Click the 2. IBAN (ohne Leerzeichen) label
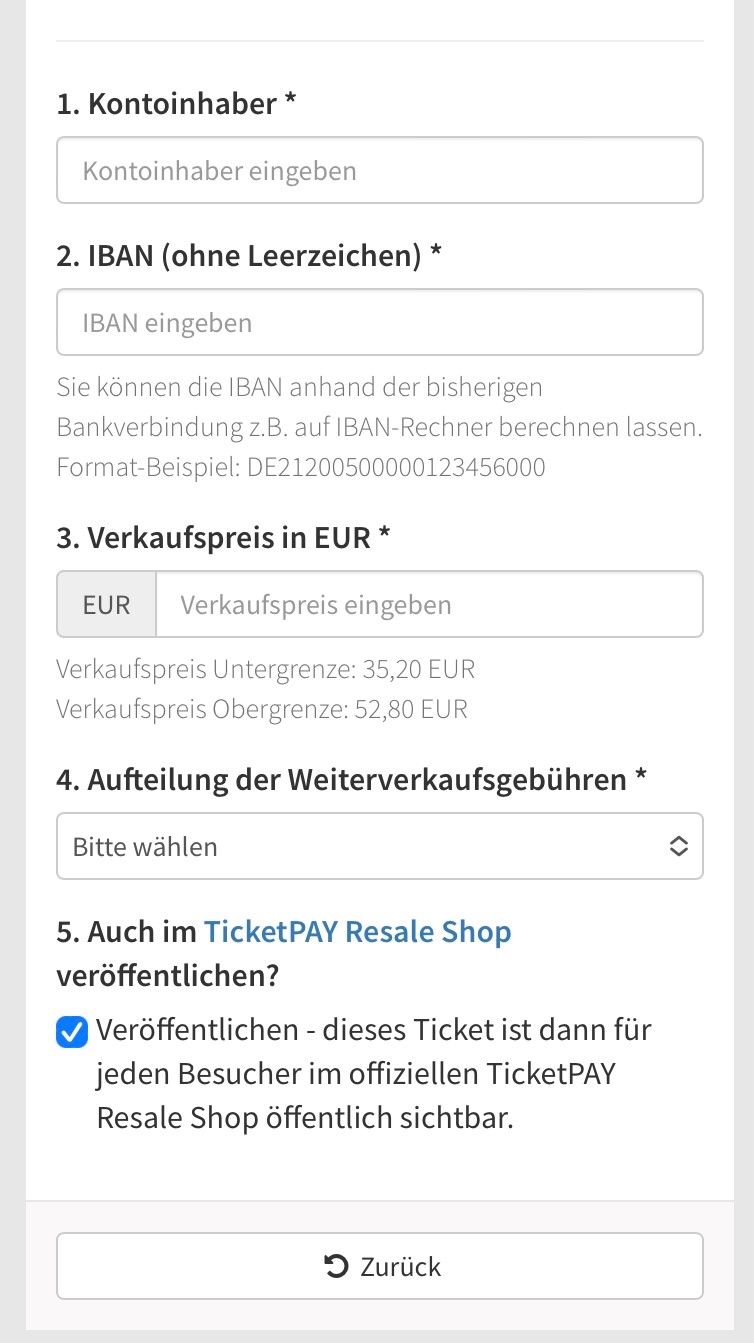754x1343 pixels. click(x=249, y=256)
